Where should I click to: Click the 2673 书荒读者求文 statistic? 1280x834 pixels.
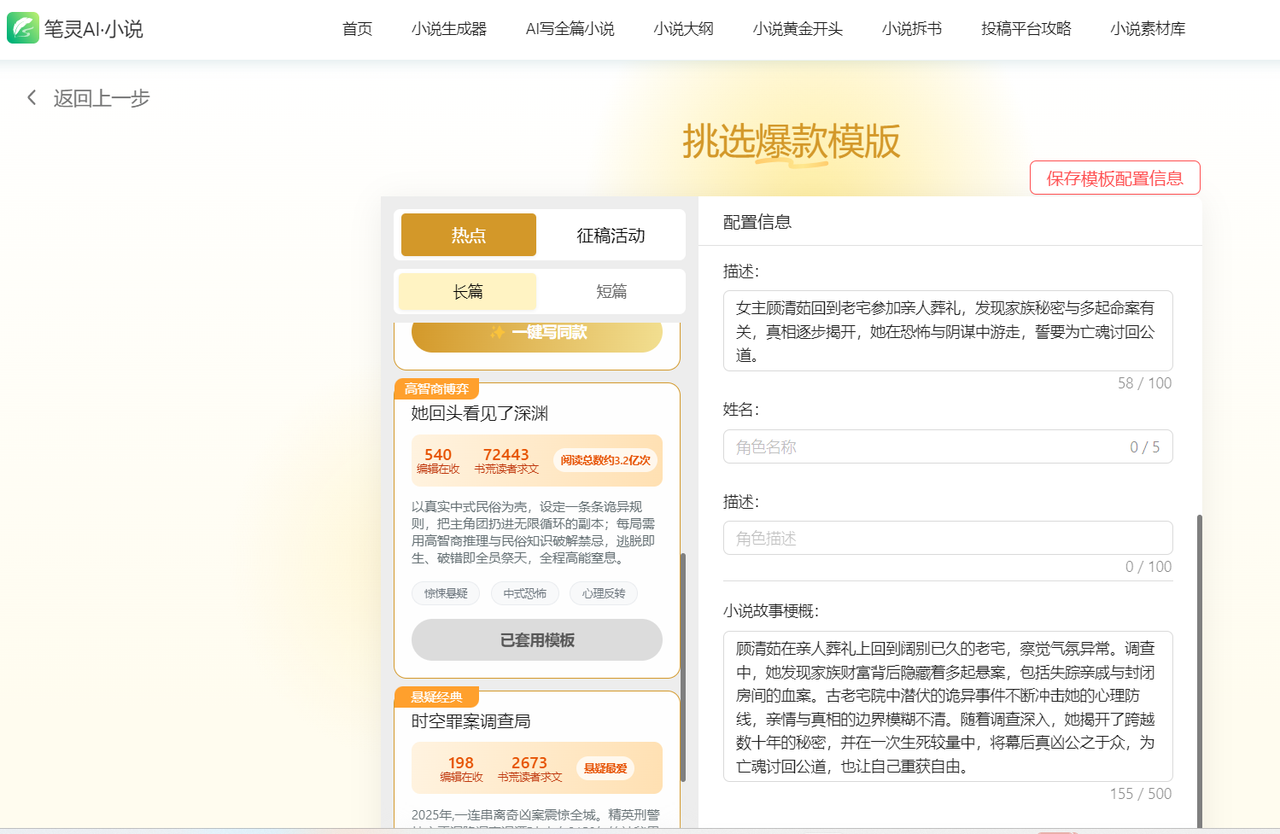530,768
